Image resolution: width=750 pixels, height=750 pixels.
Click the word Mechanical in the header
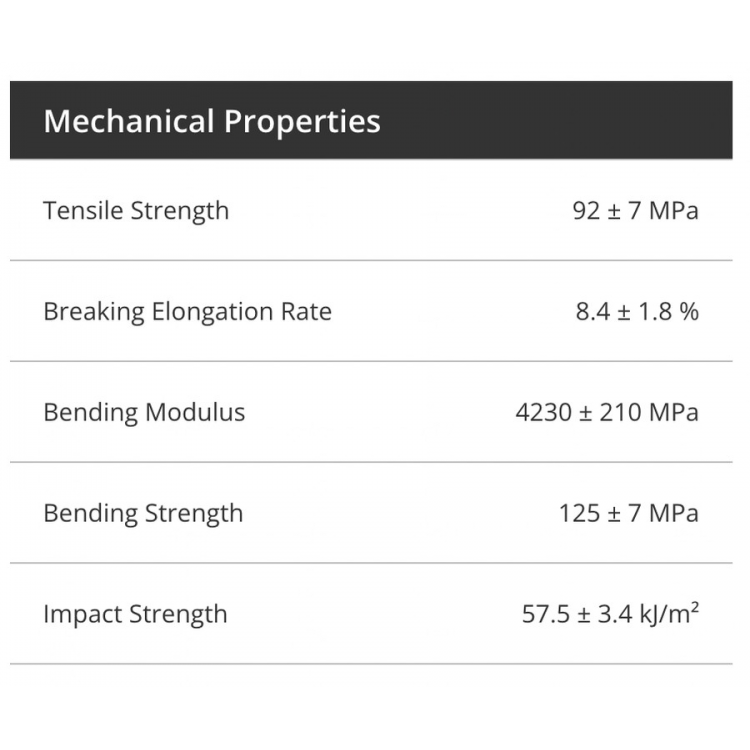click(x=128, y=121)
